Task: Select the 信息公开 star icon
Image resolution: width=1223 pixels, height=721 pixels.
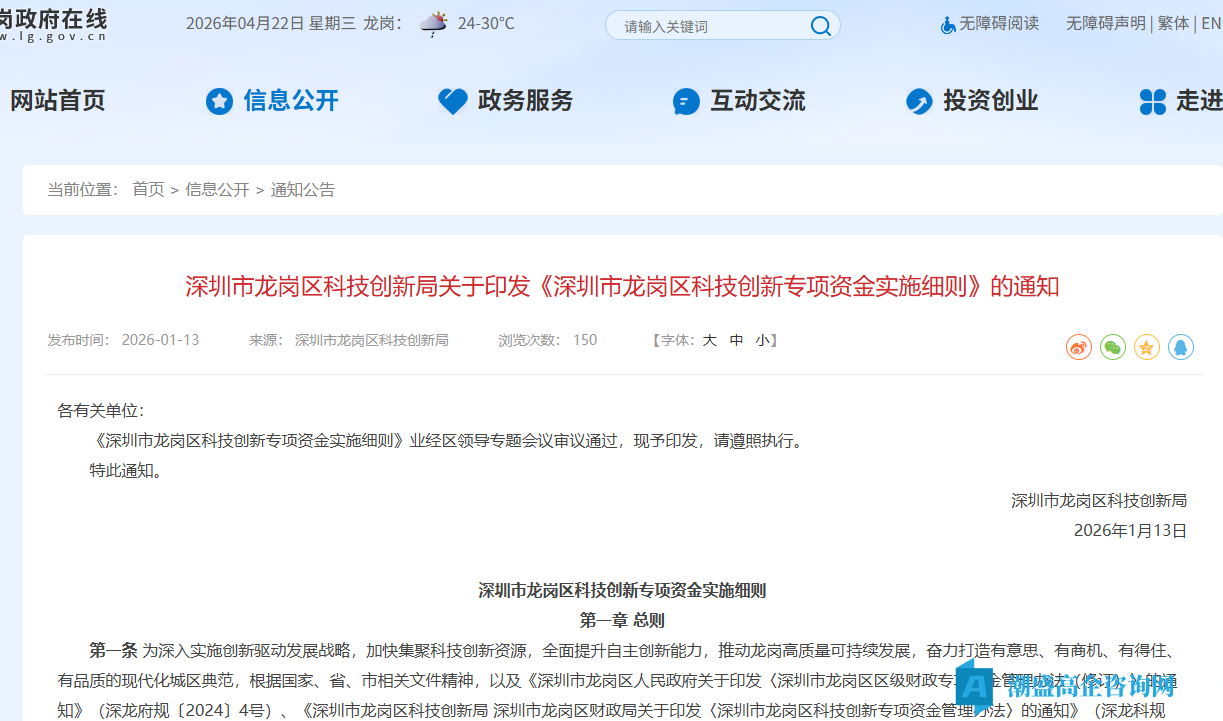Action: (218, 101)
